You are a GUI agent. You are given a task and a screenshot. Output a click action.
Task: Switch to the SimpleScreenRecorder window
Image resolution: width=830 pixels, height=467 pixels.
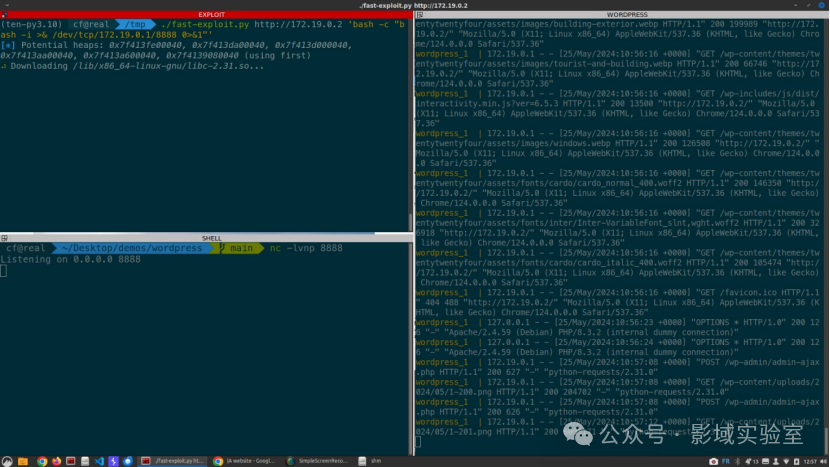[x=317, y=461]
